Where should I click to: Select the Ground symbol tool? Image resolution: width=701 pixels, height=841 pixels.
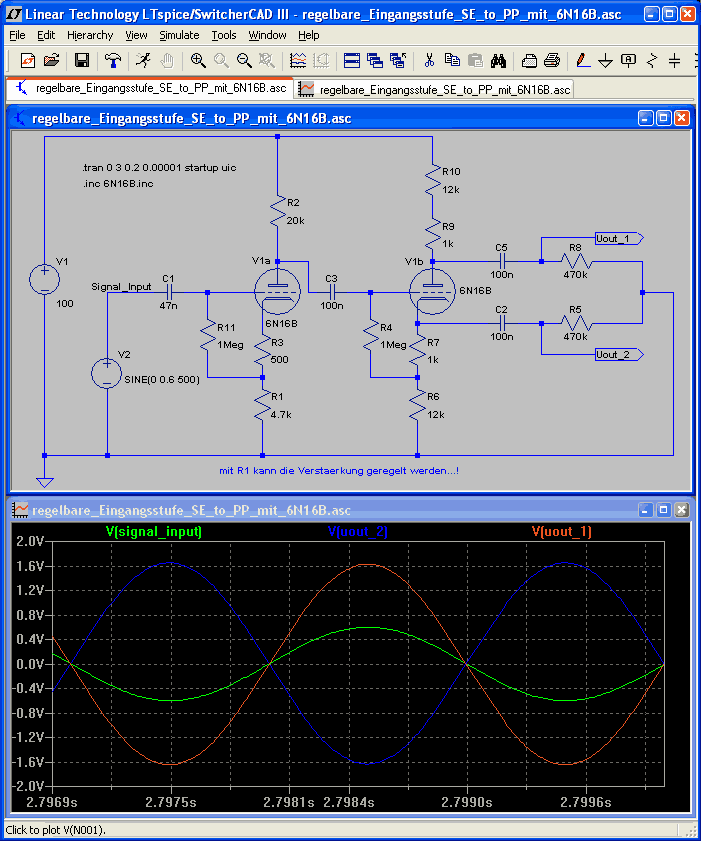[606, 60]
